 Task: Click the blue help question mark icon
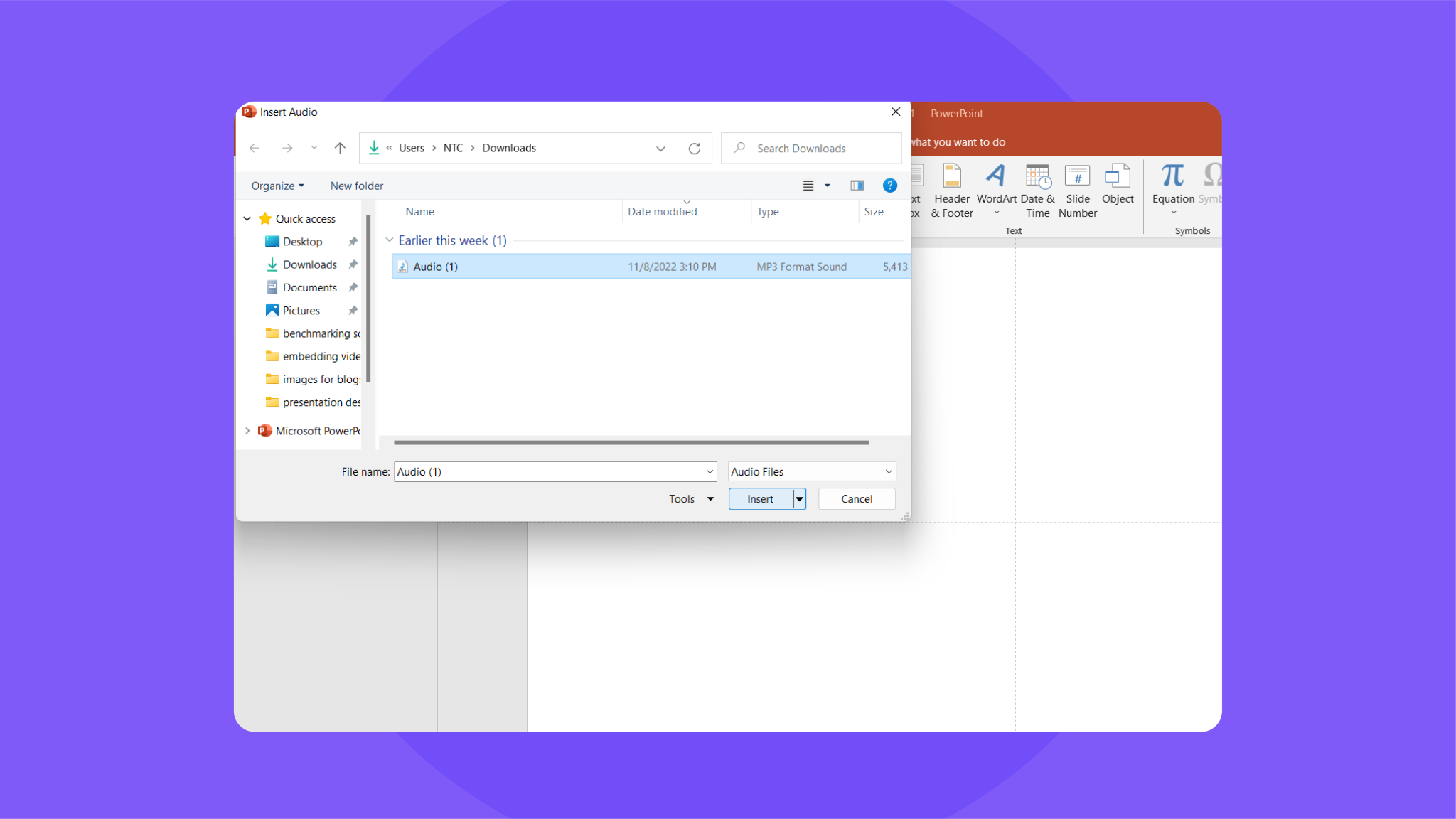(x=889, y=186)
